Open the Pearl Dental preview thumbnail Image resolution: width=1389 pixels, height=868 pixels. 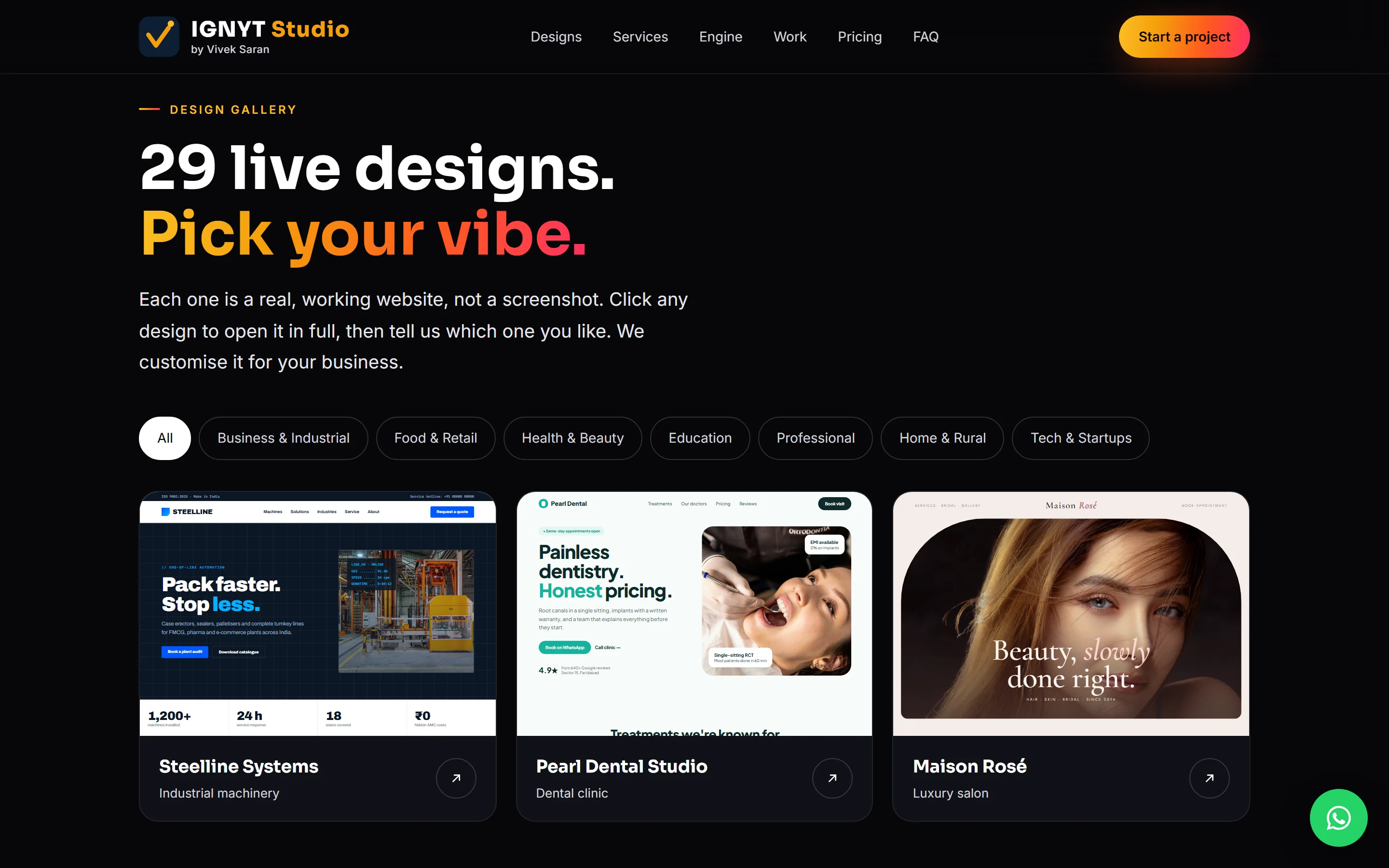tap(694, 614)
